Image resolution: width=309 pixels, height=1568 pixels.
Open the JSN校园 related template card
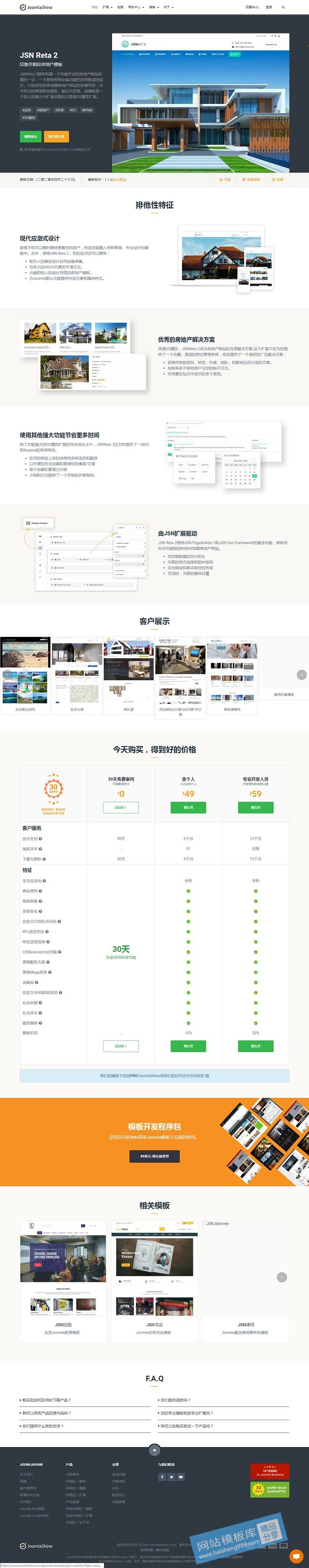(63, 1281)
